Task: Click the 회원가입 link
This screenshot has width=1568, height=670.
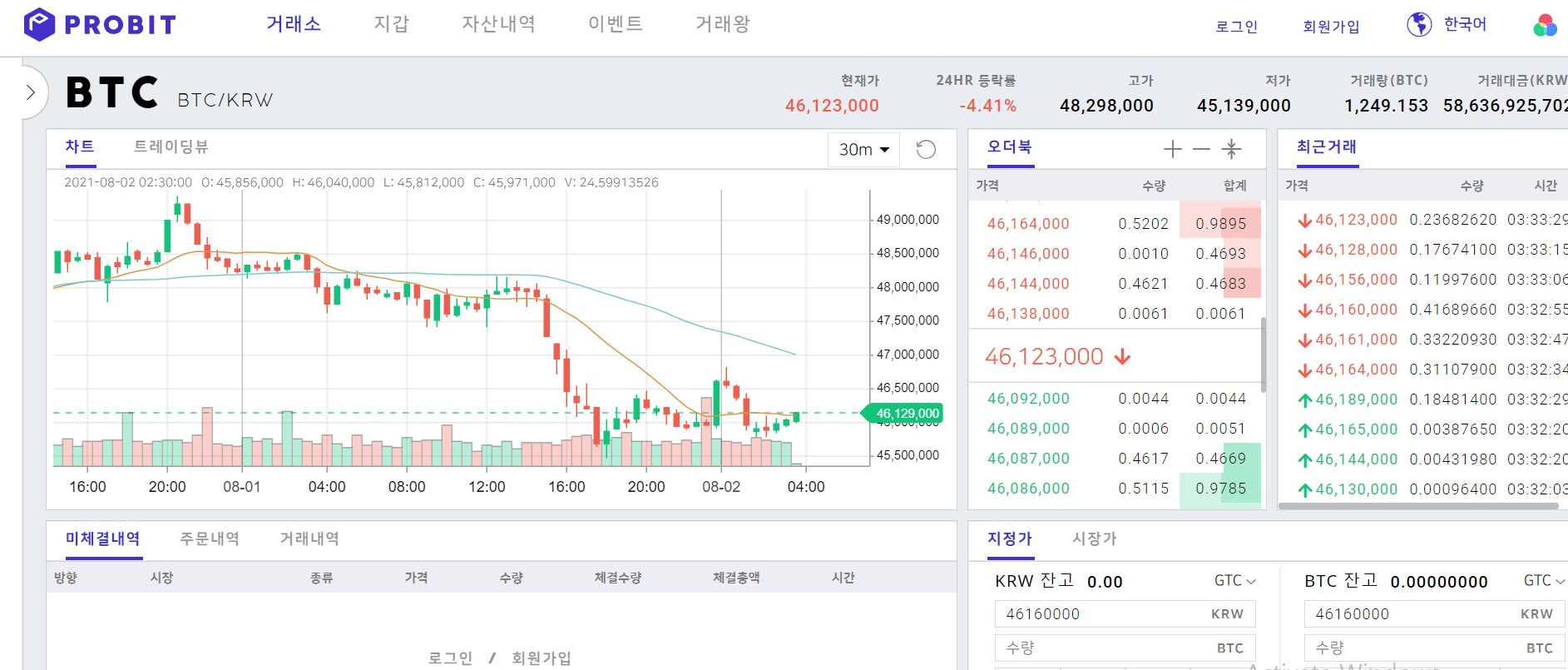Action: click(1331, 27)
